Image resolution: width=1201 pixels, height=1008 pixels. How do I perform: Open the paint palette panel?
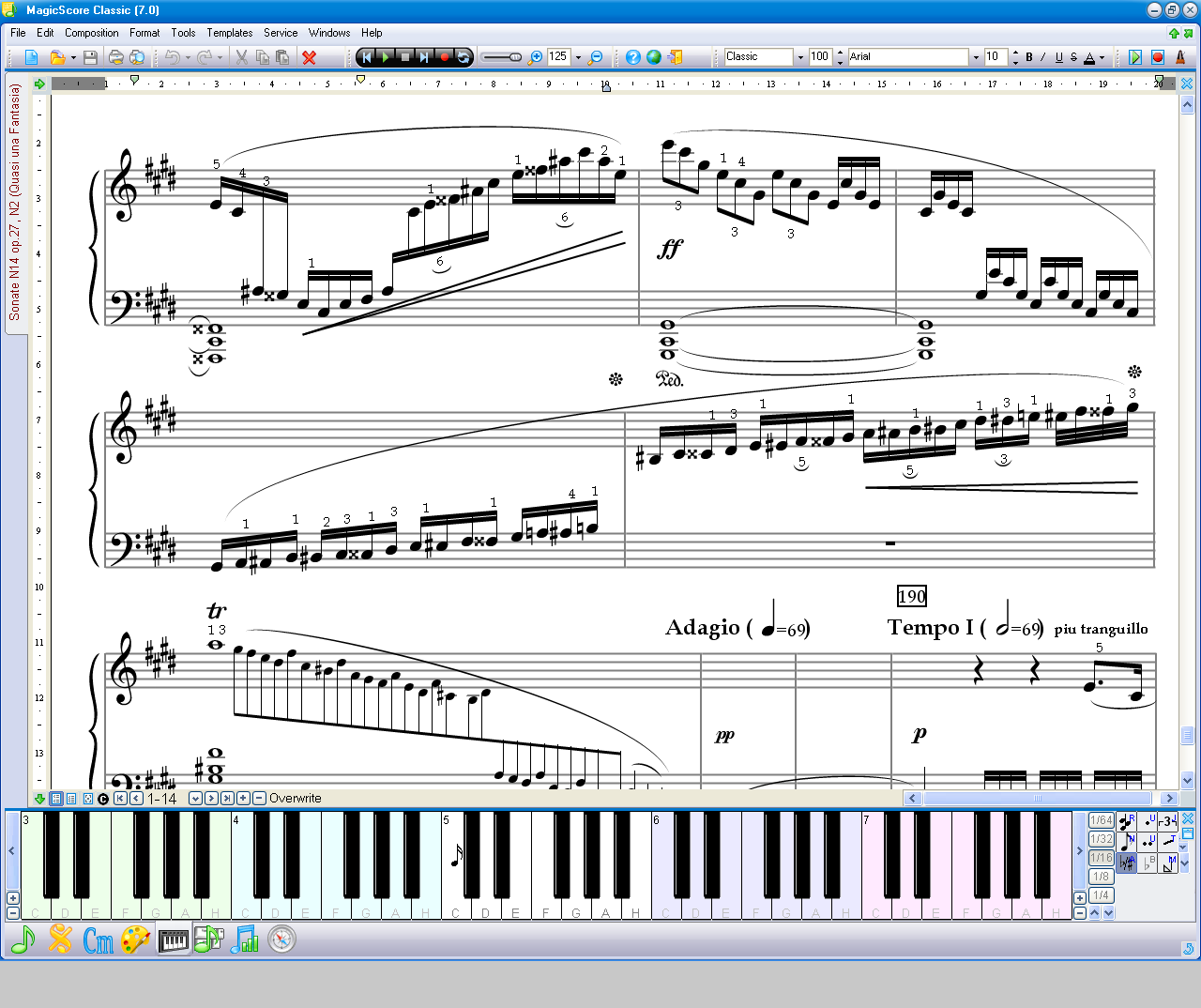click(135, 939)
